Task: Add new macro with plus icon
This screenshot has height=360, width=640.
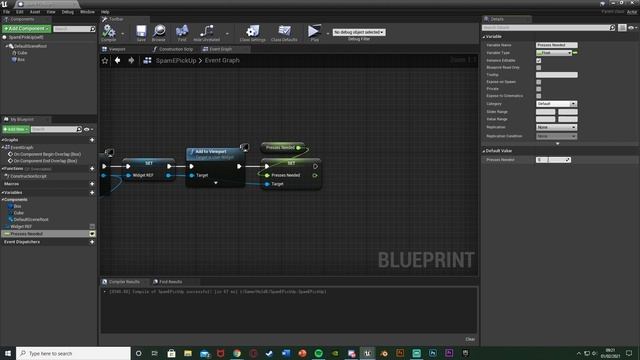Action: (92, 184)
